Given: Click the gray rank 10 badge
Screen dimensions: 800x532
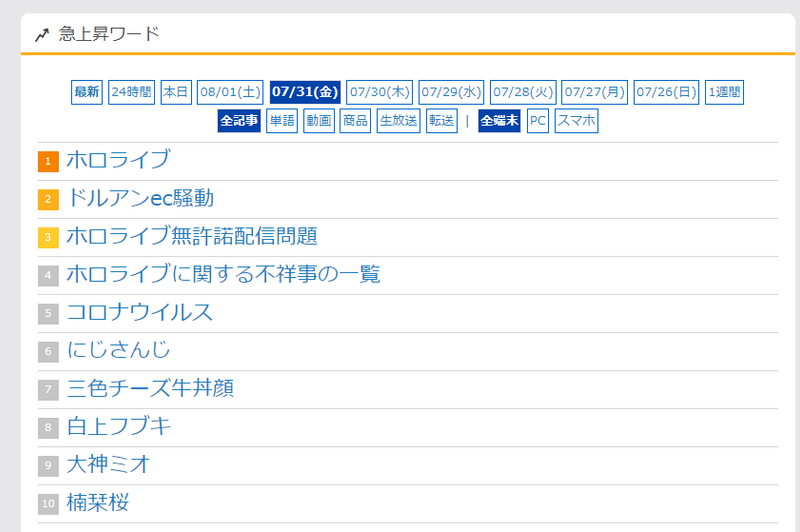Looking at the screenshot, I should pos(48,504).
